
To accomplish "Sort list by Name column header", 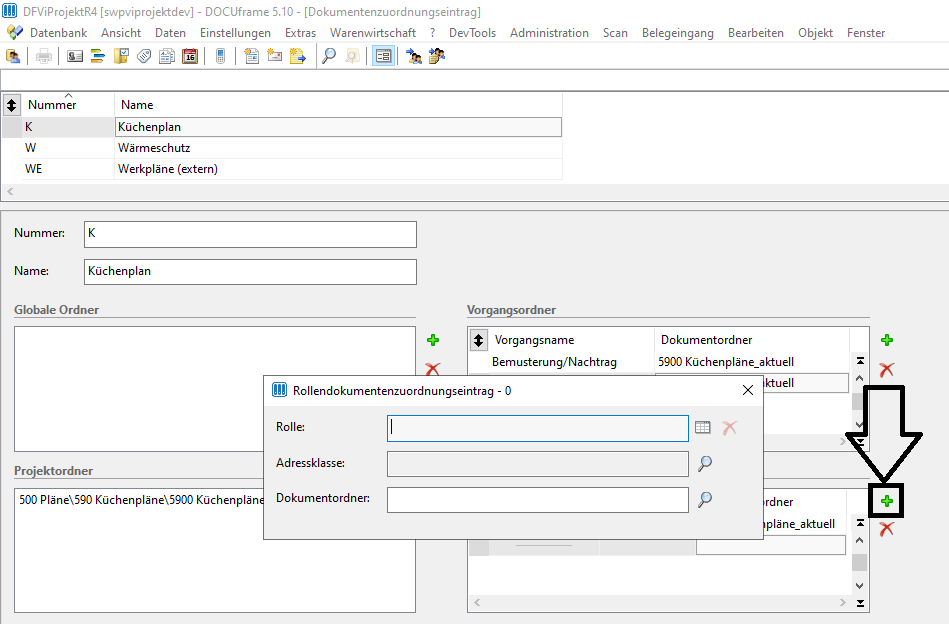I will tap(338, 105).
